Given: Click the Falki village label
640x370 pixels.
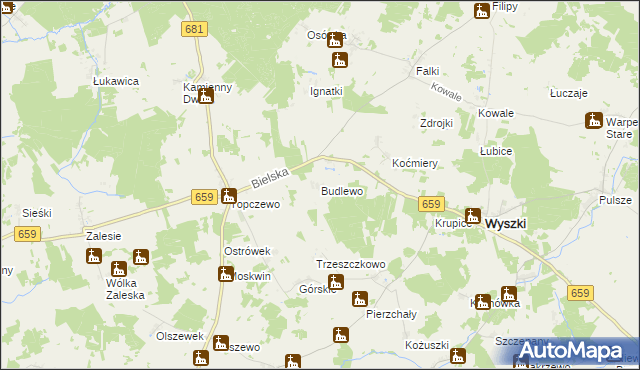Looking at the screenshot, I should tap(428, 71).
